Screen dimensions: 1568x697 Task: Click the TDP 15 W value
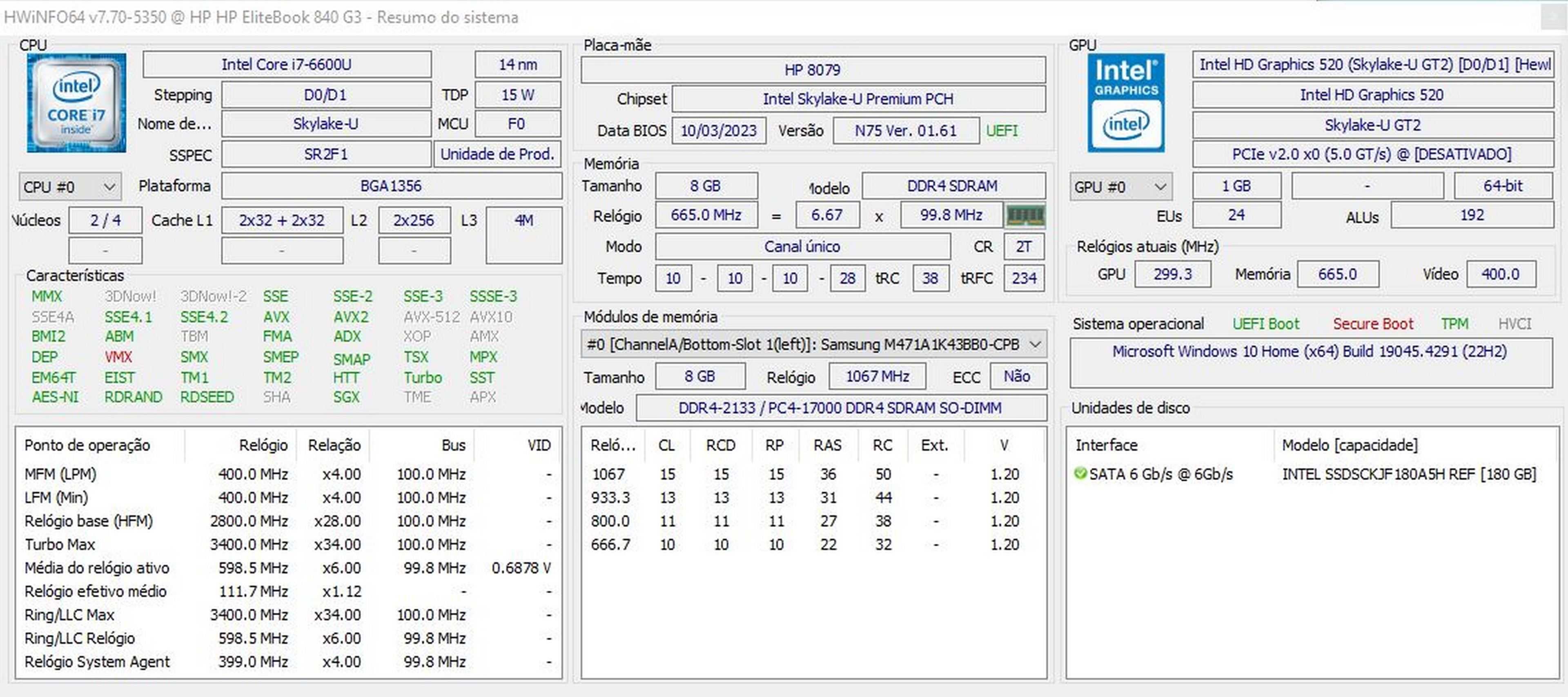pyautogui.click(x=517, y=95)
